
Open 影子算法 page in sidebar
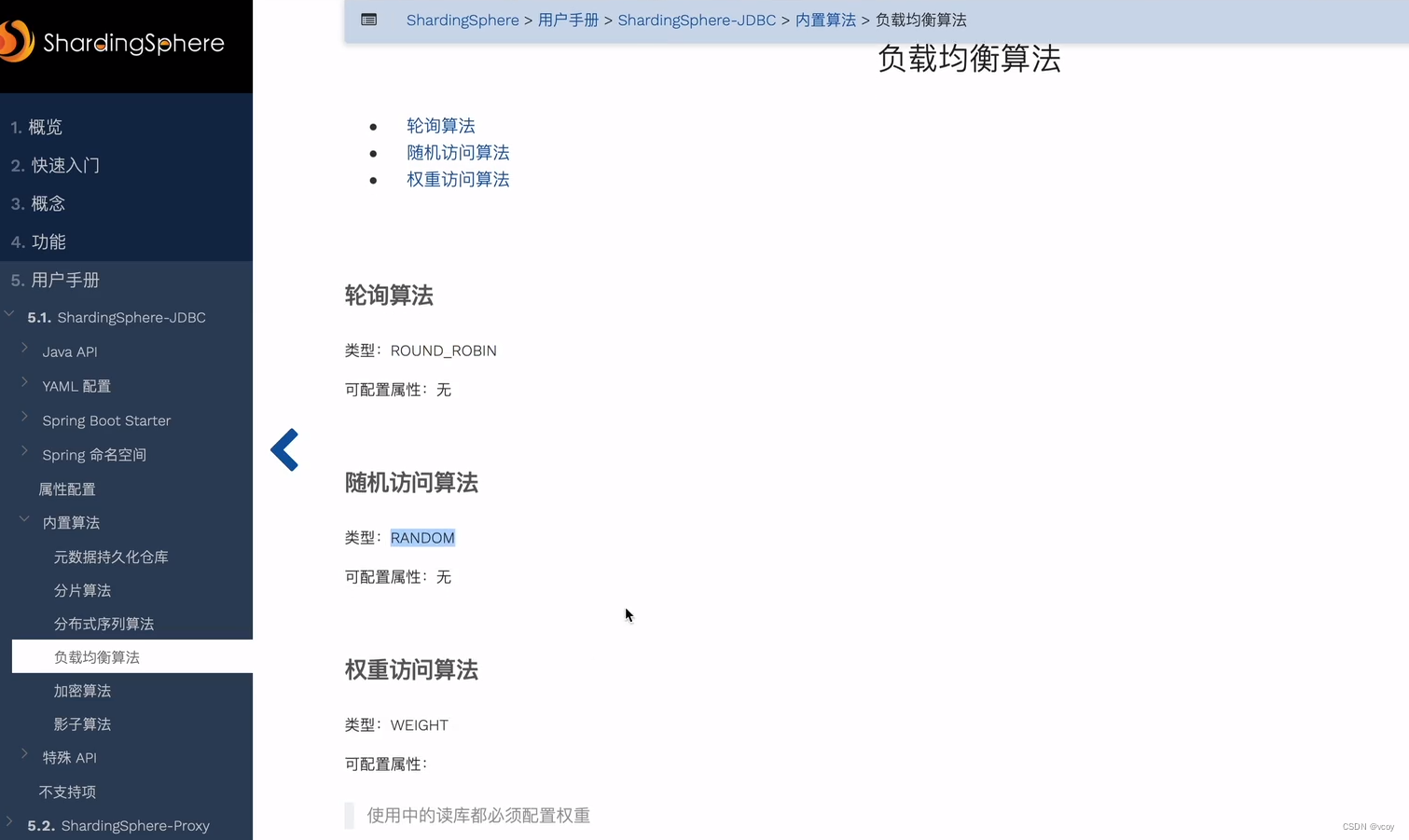pyautogui.click(x=82, y=724)
